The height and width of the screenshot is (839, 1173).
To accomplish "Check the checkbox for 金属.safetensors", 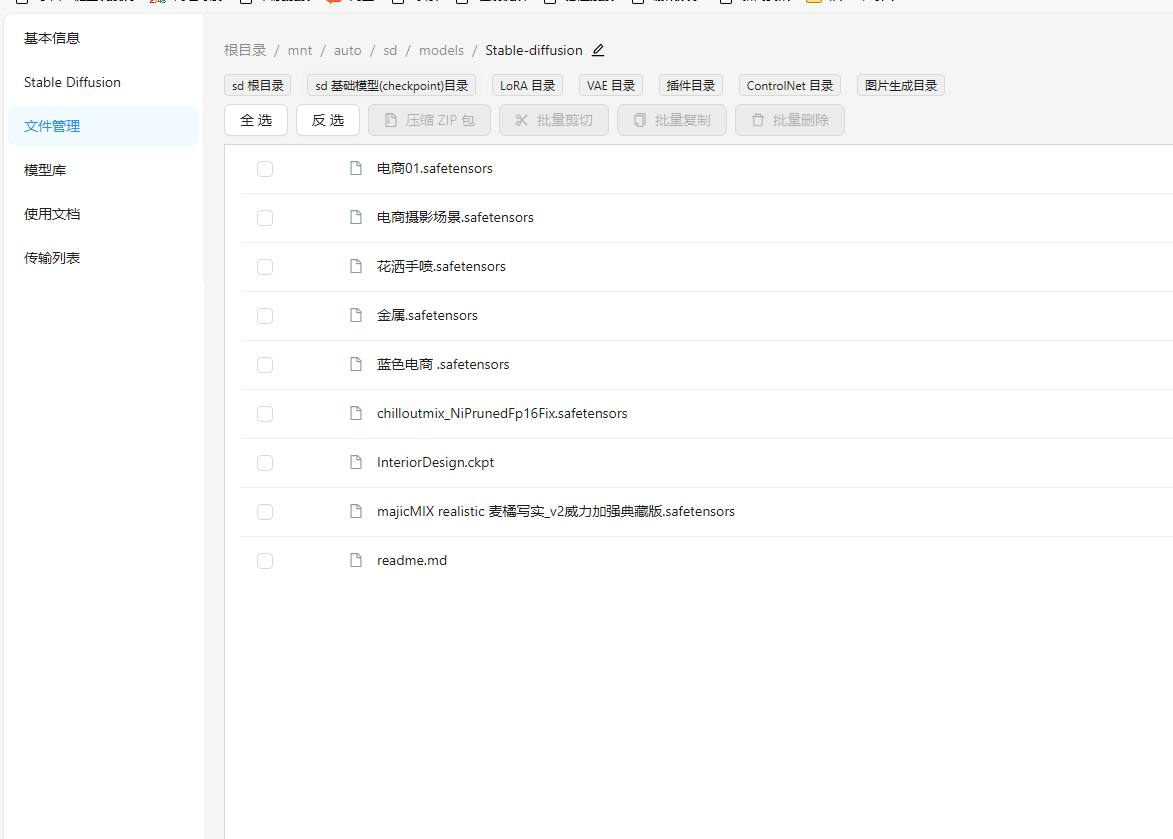I will [264, 316].
